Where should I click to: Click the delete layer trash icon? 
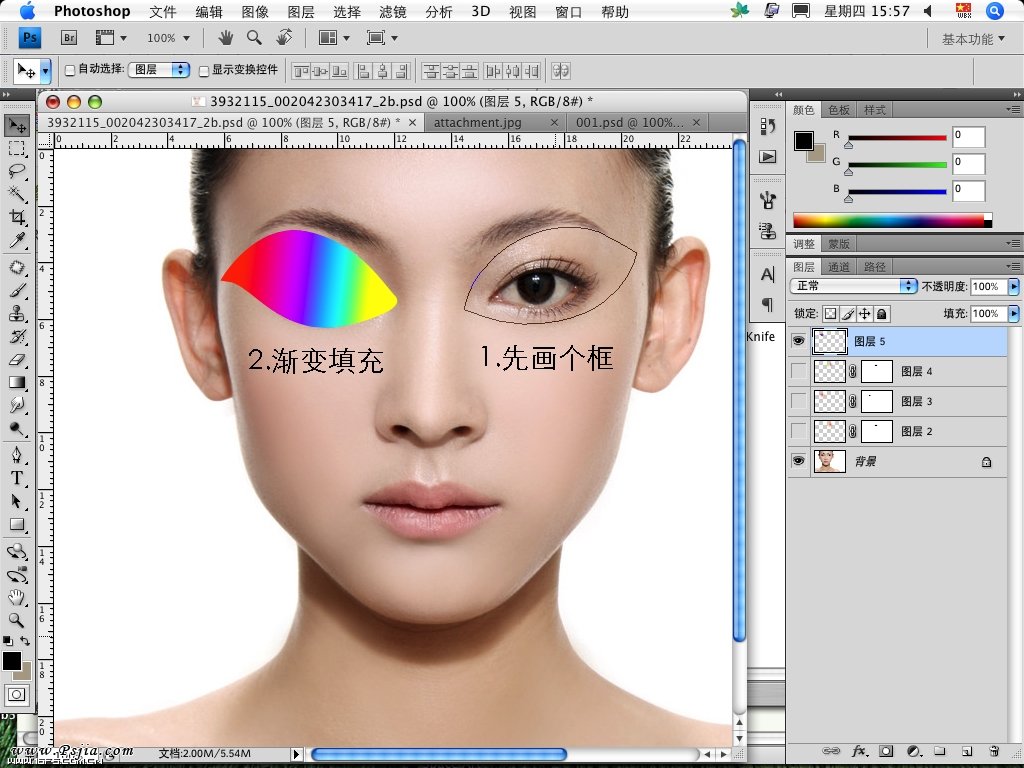coord(994,751)
